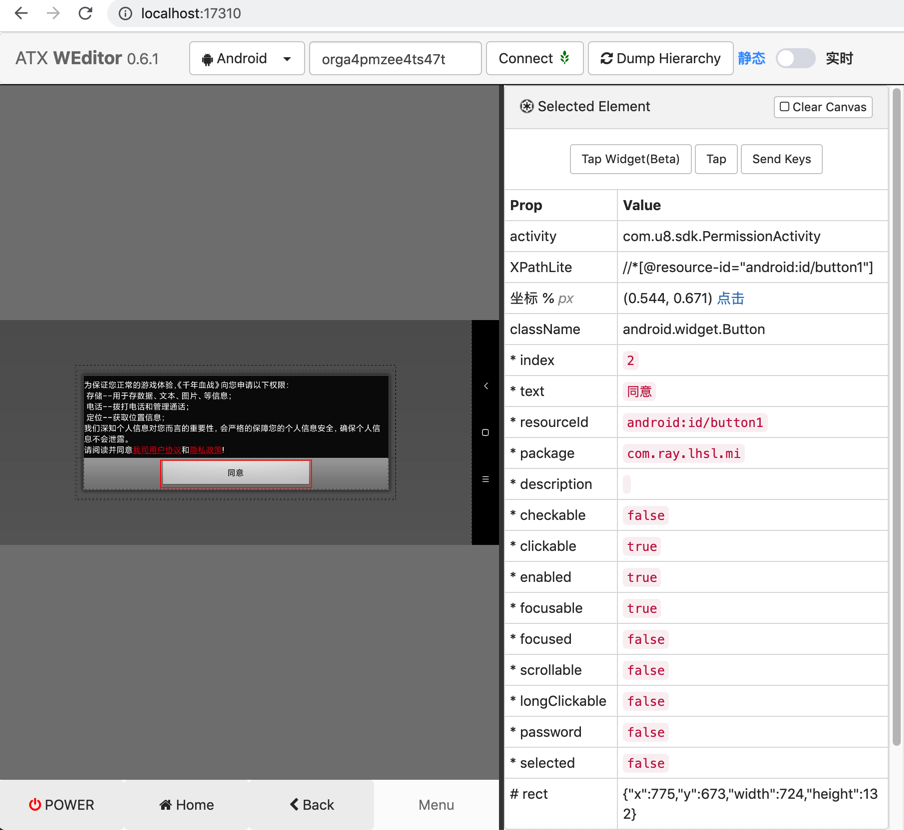Image resolution: width=904 pixels, height=830 pixels.
Task: Click the focusable value true
Action: (x=642, y=609)
